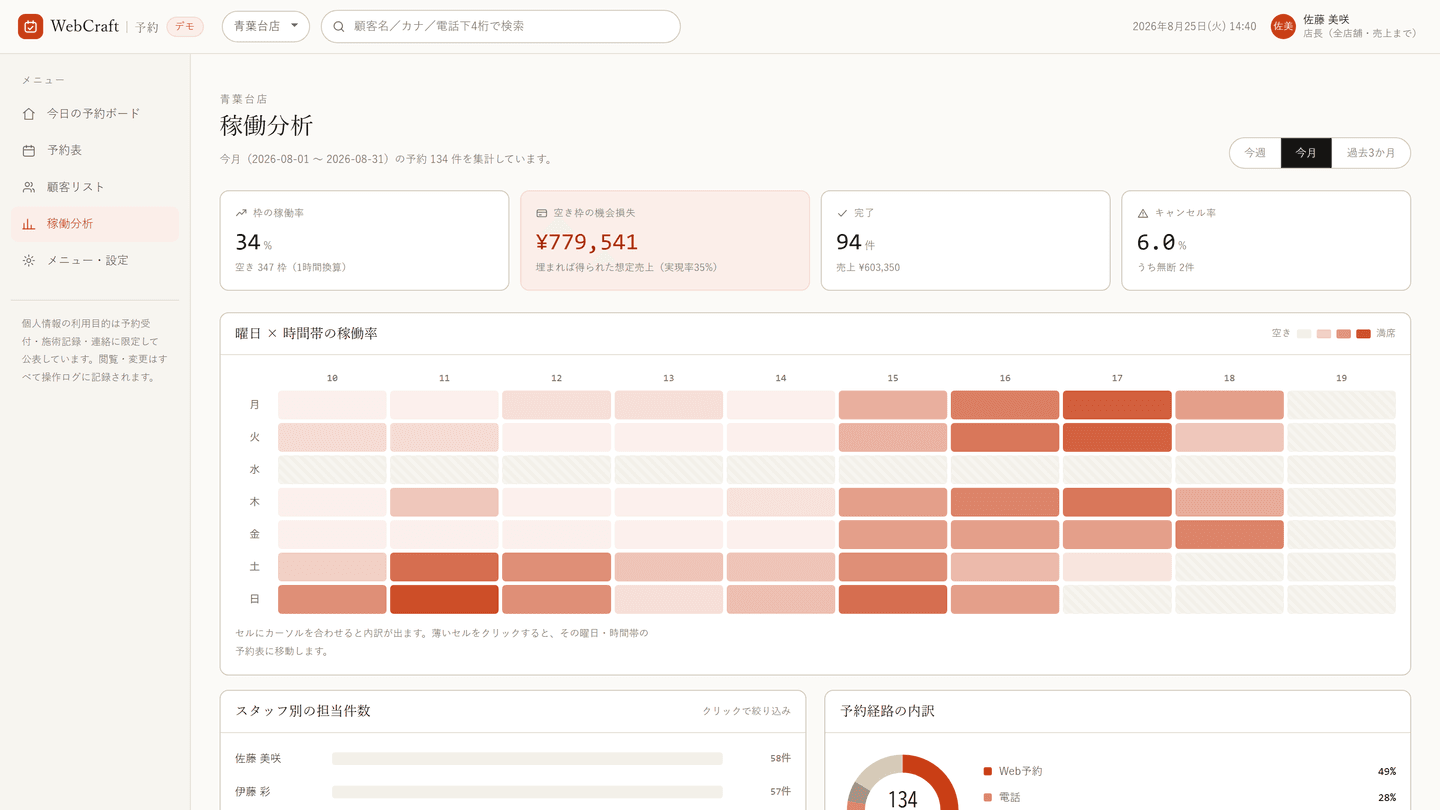Click the ¥779,541 value

click(x=587, y=242)
